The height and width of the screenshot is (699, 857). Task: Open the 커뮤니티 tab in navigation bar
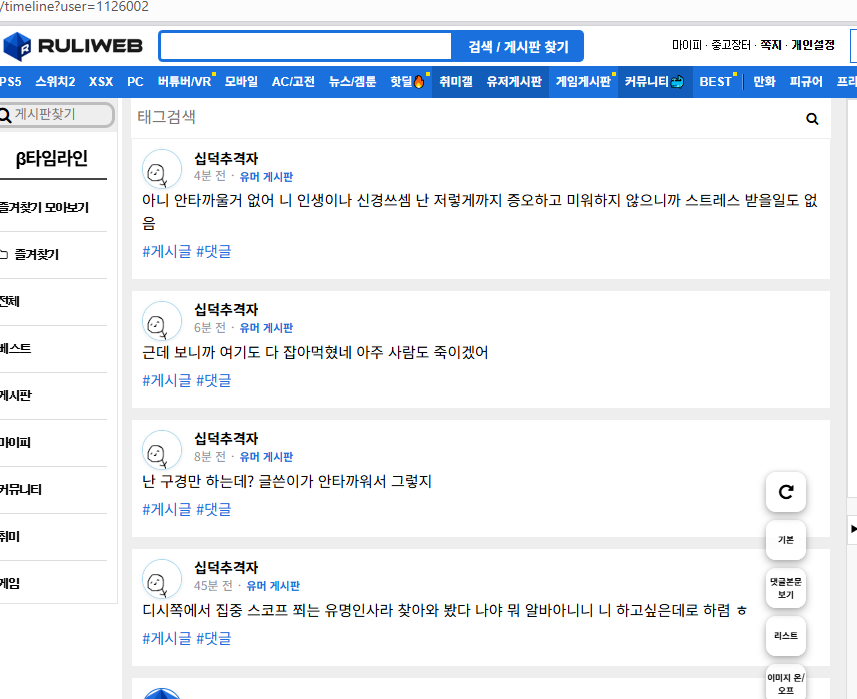point(653,81)
